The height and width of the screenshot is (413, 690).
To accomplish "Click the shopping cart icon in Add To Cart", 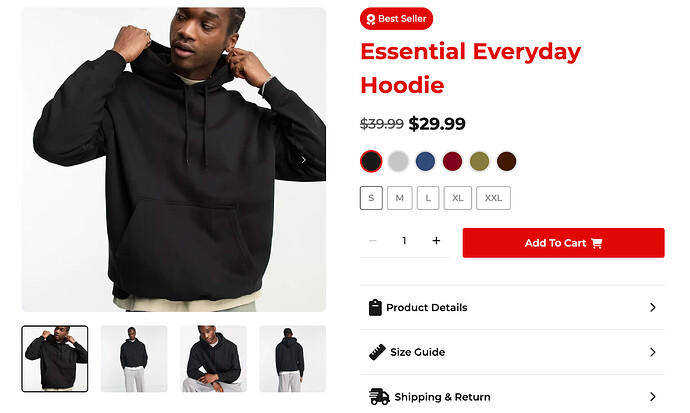I will (597, 243).
